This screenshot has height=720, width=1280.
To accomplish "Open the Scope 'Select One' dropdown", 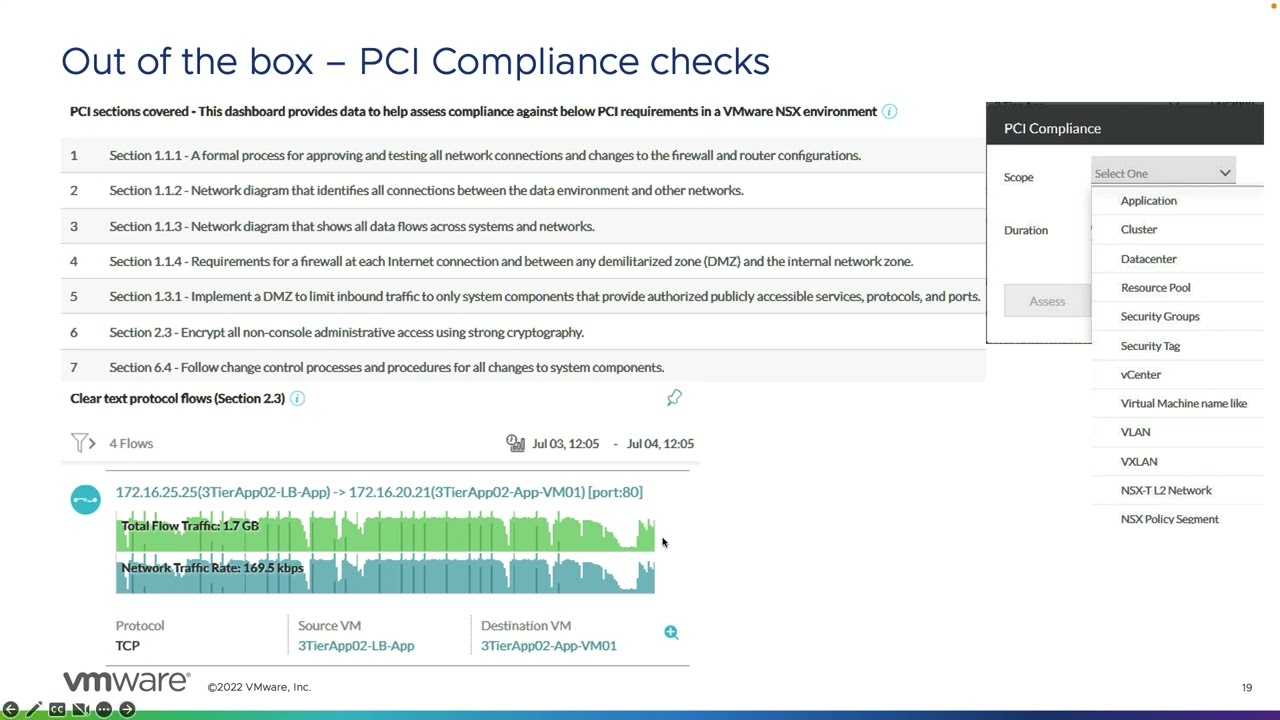I will (x=1163, y=173).
